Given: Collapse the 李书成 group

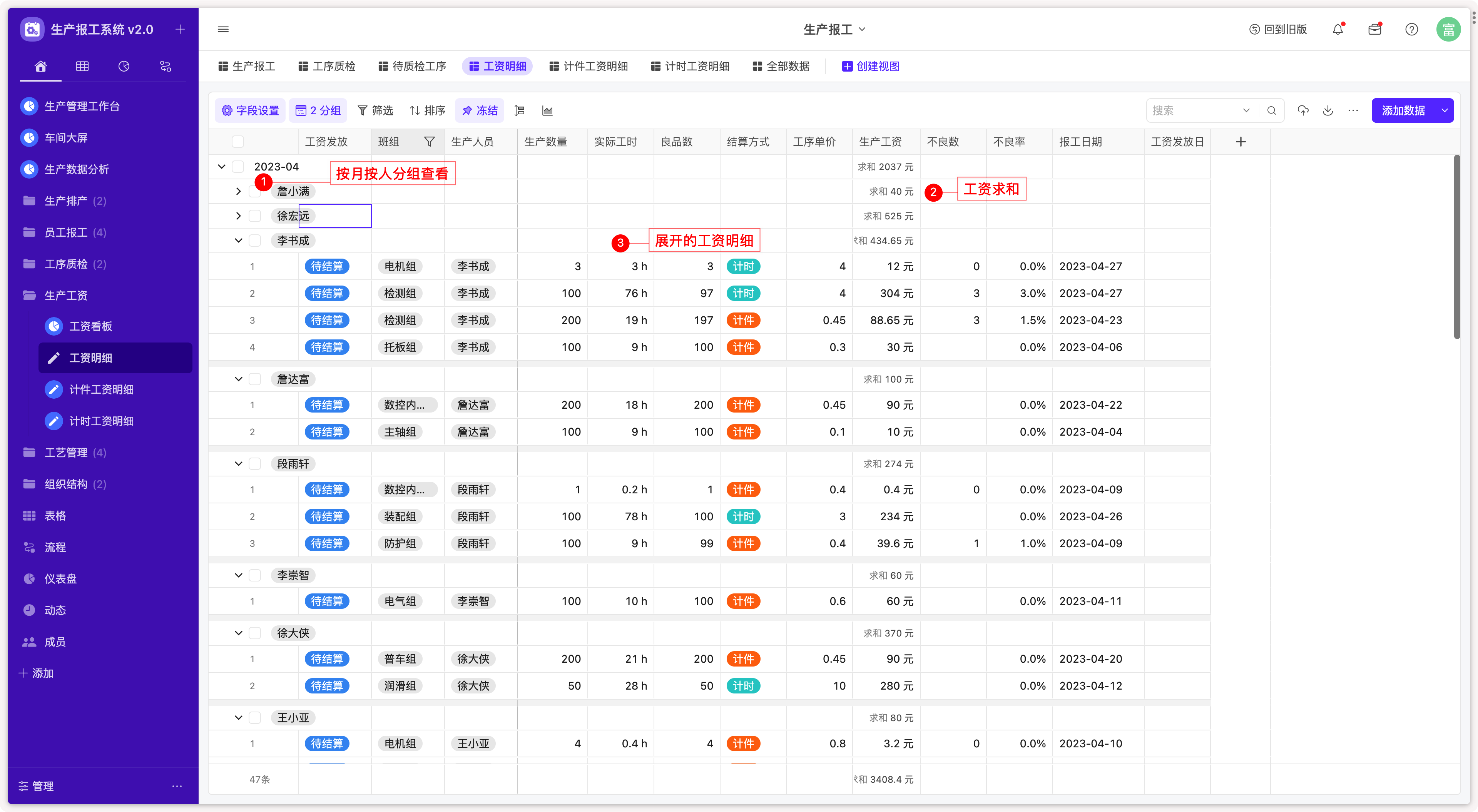Looking at the screenshot, I should [x=238, y=241].
